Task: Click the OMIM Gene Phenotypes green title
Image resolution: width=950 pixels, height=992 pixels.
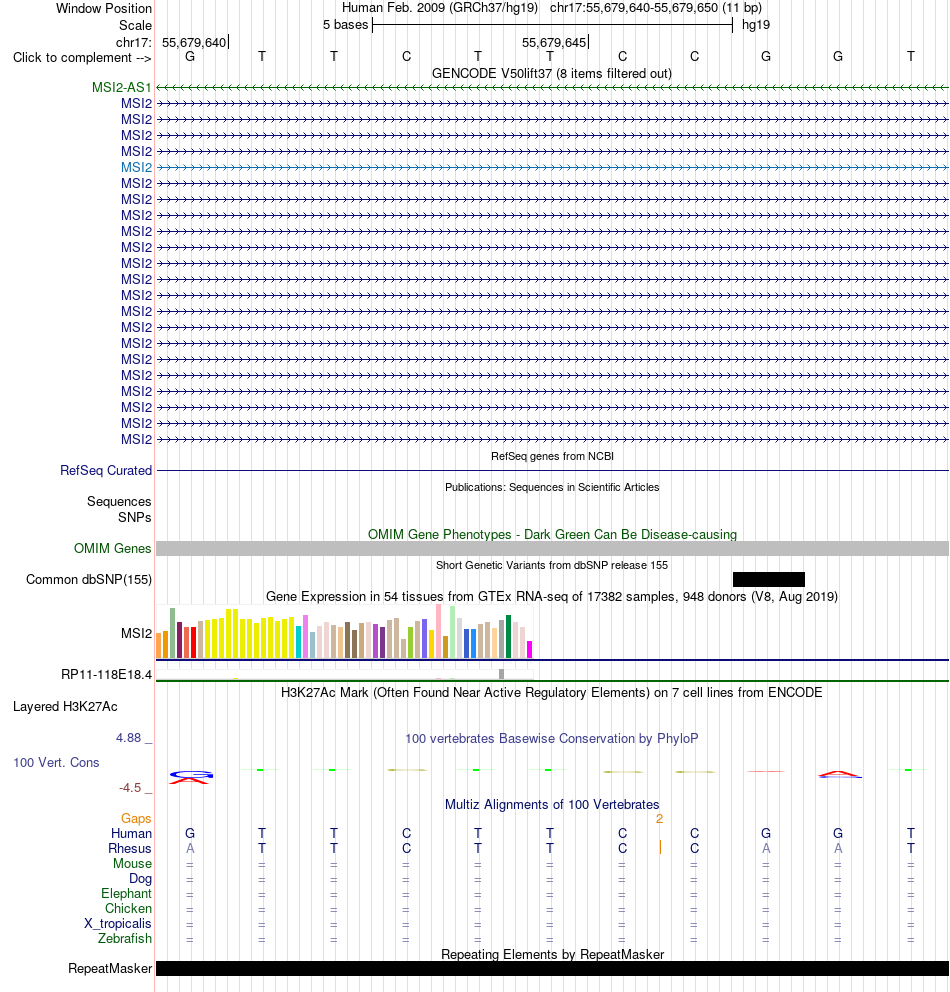Action: click(x=552, y=534)
